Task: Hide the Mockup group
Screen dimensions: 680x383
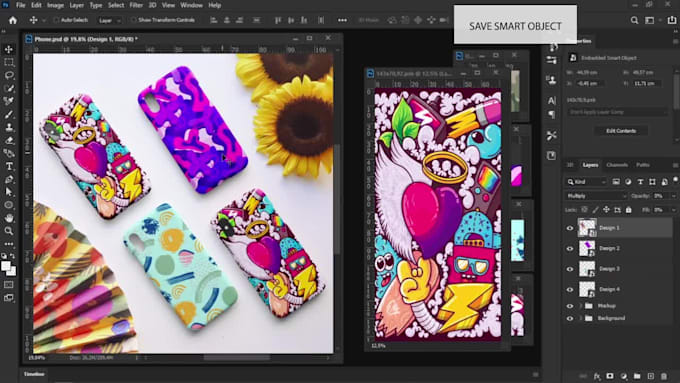Action: (x=570, y=306)
